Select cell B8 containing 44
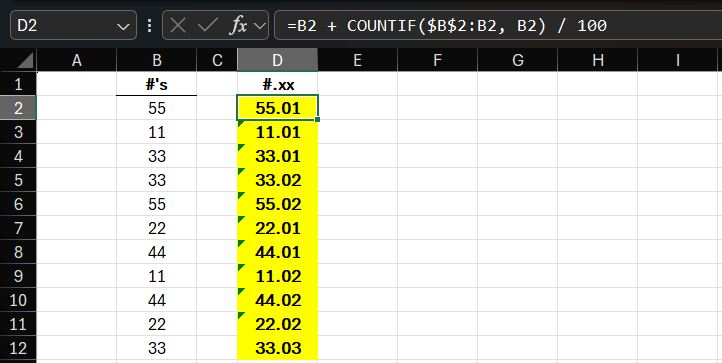 coord(157,252)
